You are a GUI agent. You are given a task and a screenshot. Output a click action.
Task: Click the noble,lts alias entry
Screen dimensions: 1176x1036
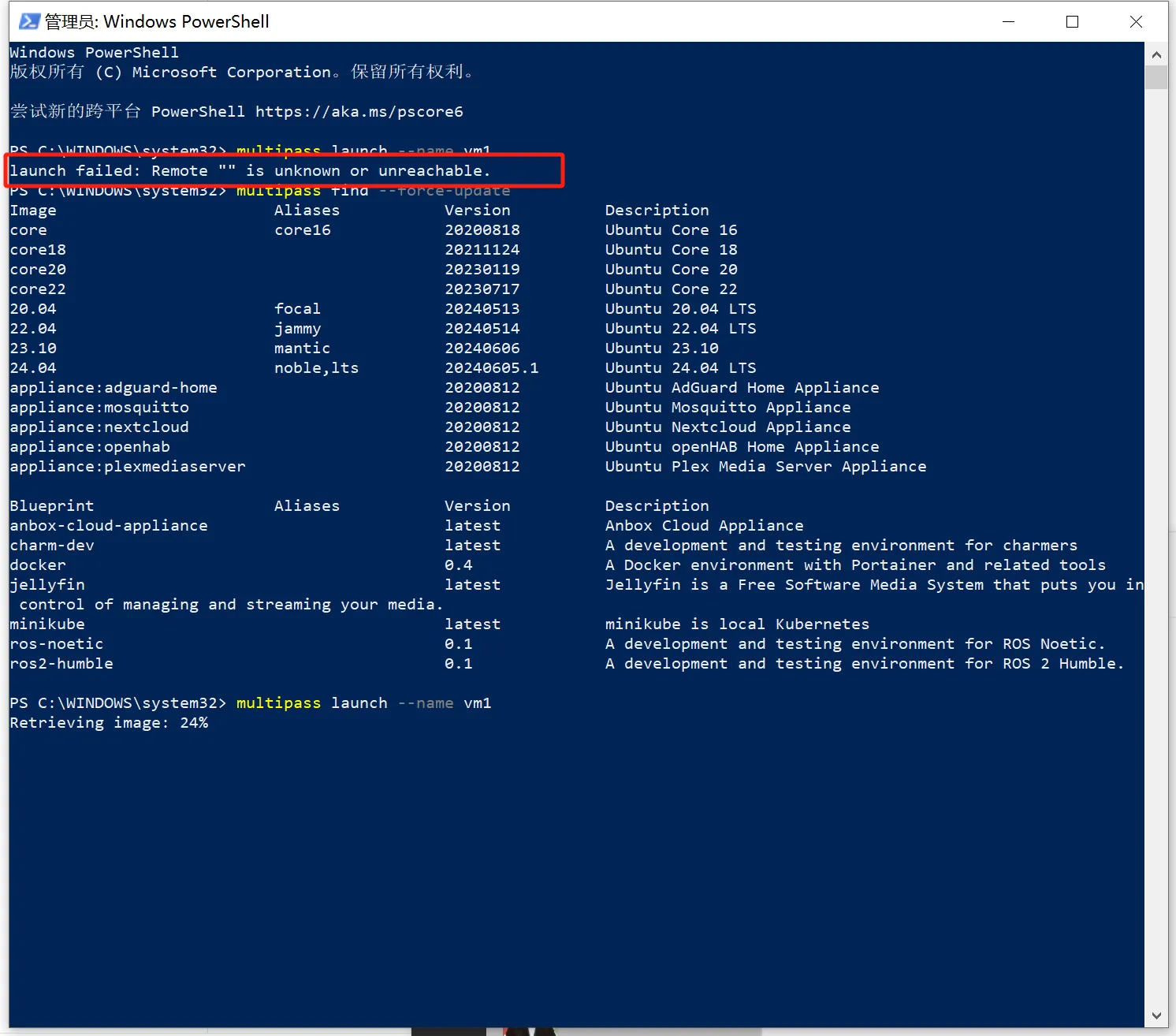coord(316,368)
